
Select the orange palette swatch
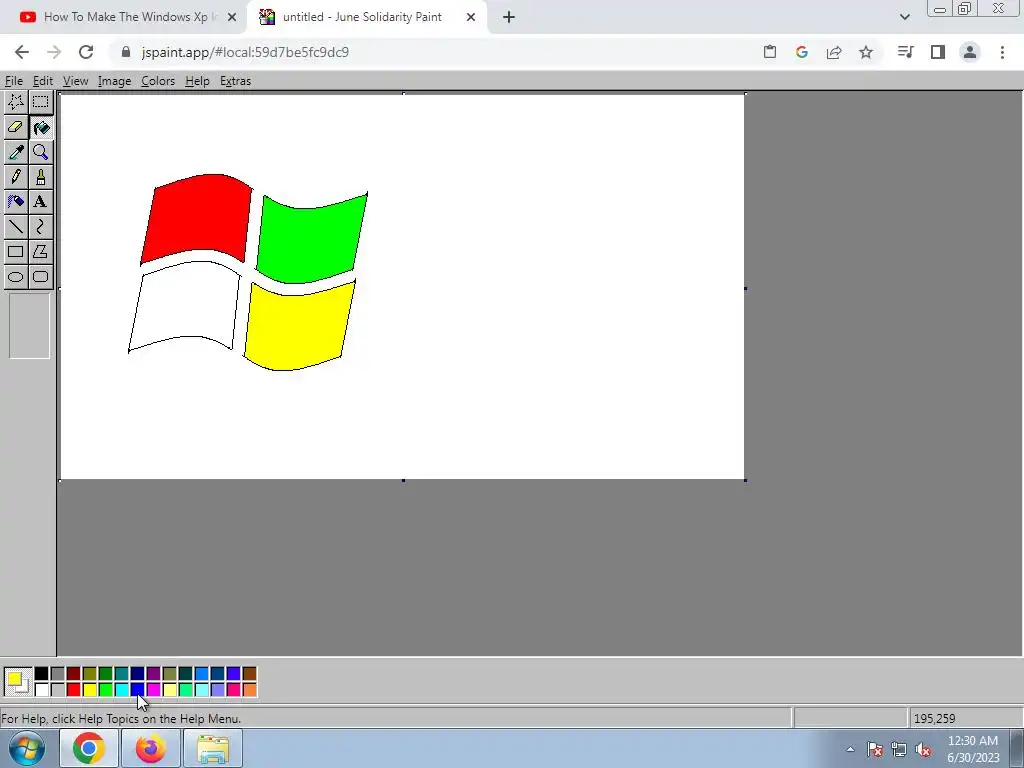tap(249, 690)
